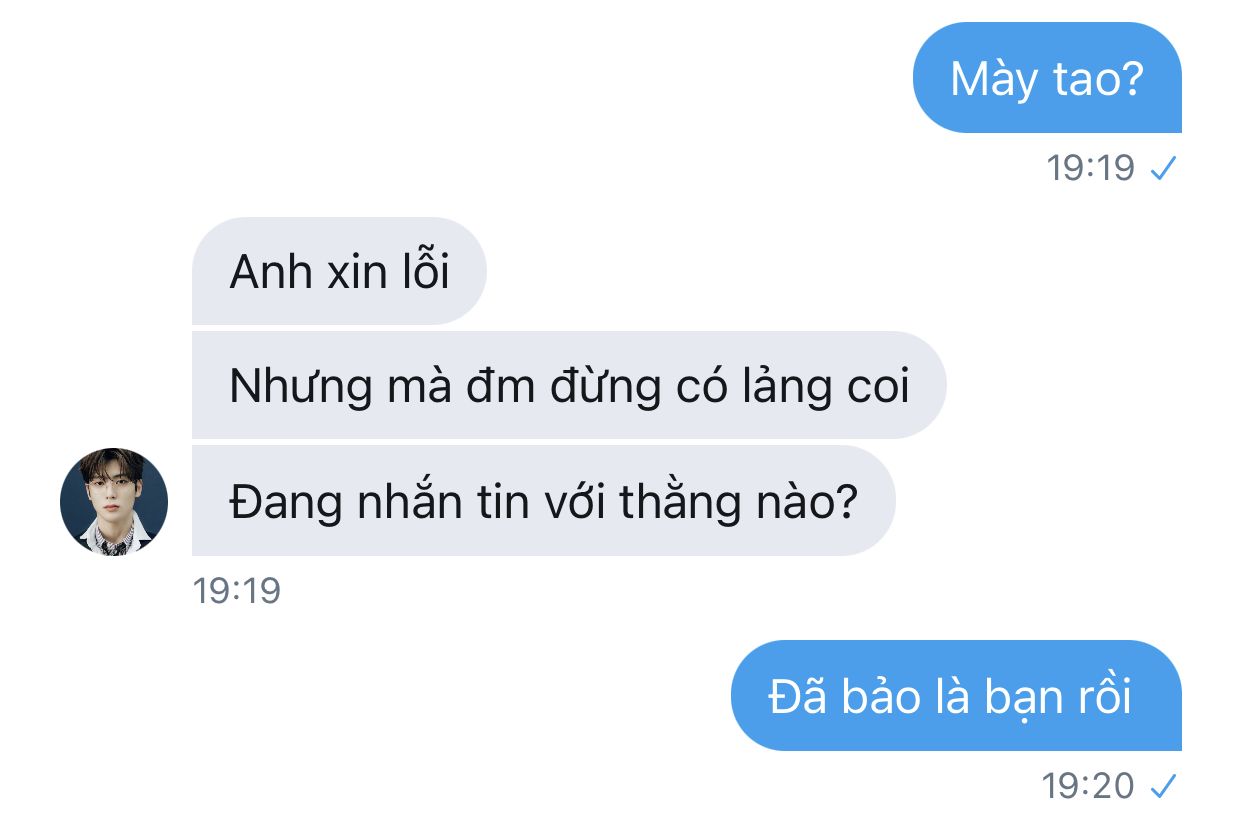
Task: Click the read checkmark beside 19:19
Action: coord(1162,169)
